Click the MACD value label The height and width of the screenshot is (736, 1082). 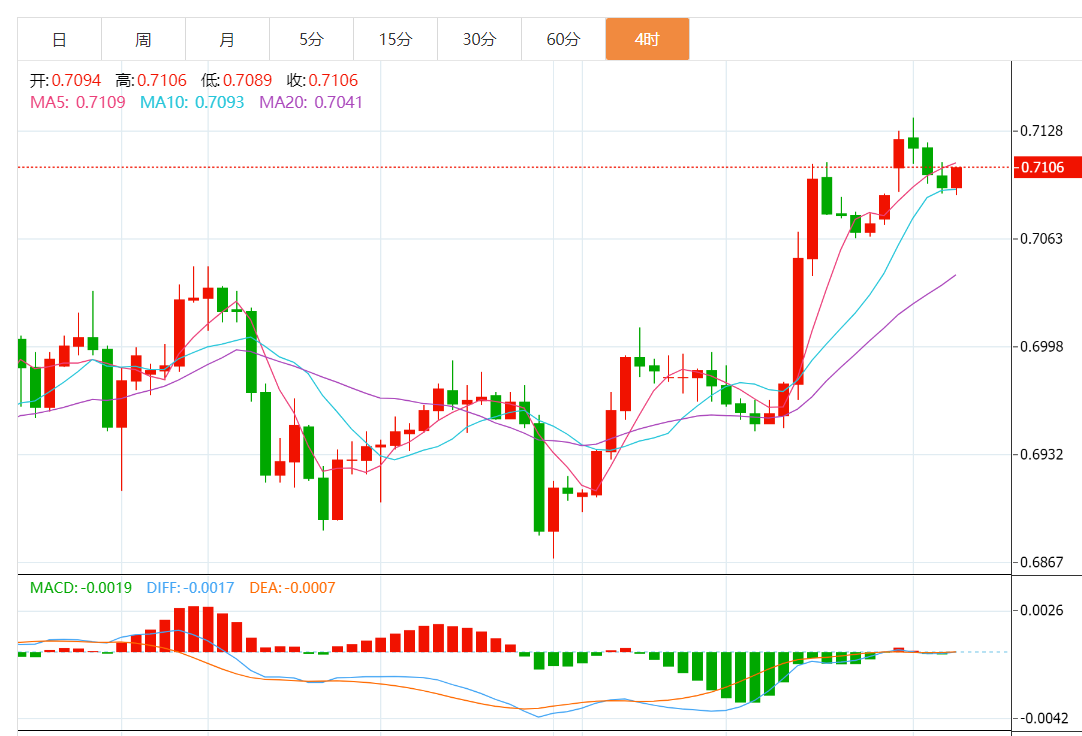pyautogui.click(x=81, y=588)
